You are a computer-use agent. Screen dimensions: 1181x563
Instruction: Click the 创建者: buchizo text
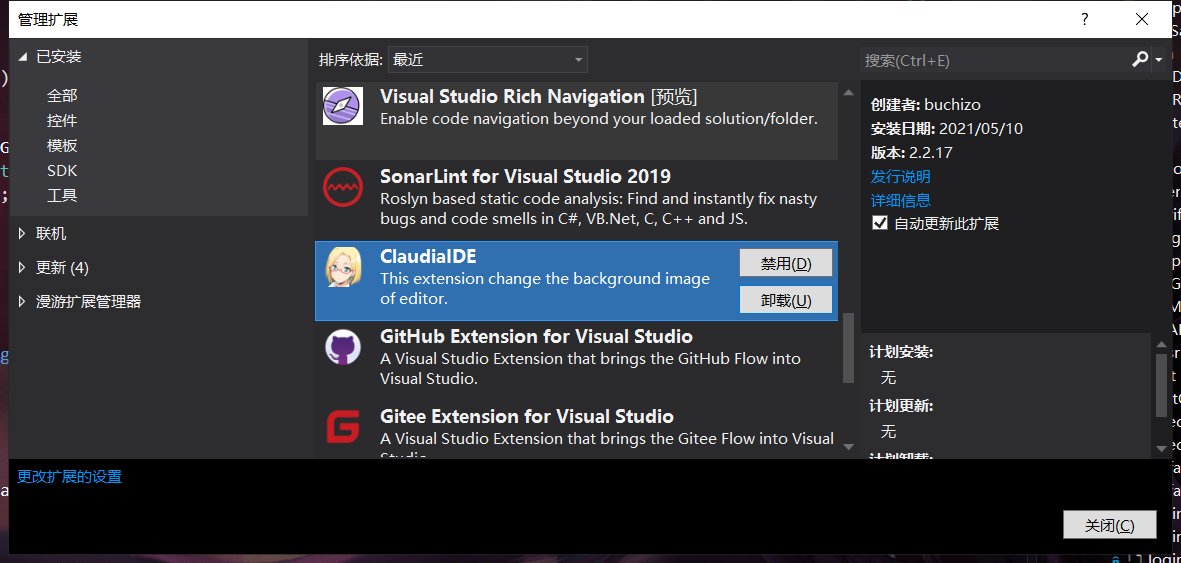[x=926, y=104]
